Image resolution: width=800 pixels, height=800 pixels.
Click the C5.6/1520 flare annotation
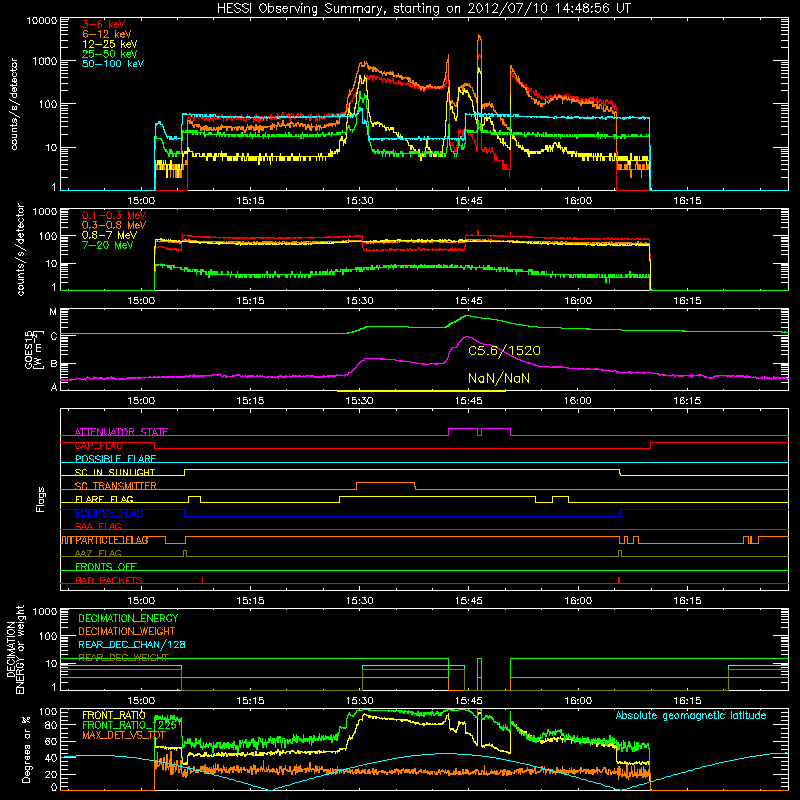(504, 351)
